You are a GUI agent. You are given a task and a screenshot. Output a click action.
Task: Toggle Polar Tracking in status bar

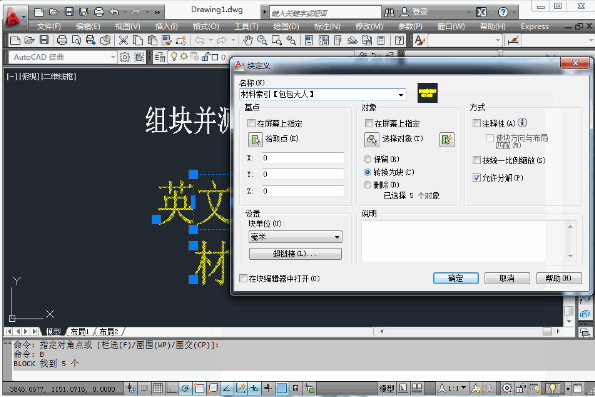185,388
